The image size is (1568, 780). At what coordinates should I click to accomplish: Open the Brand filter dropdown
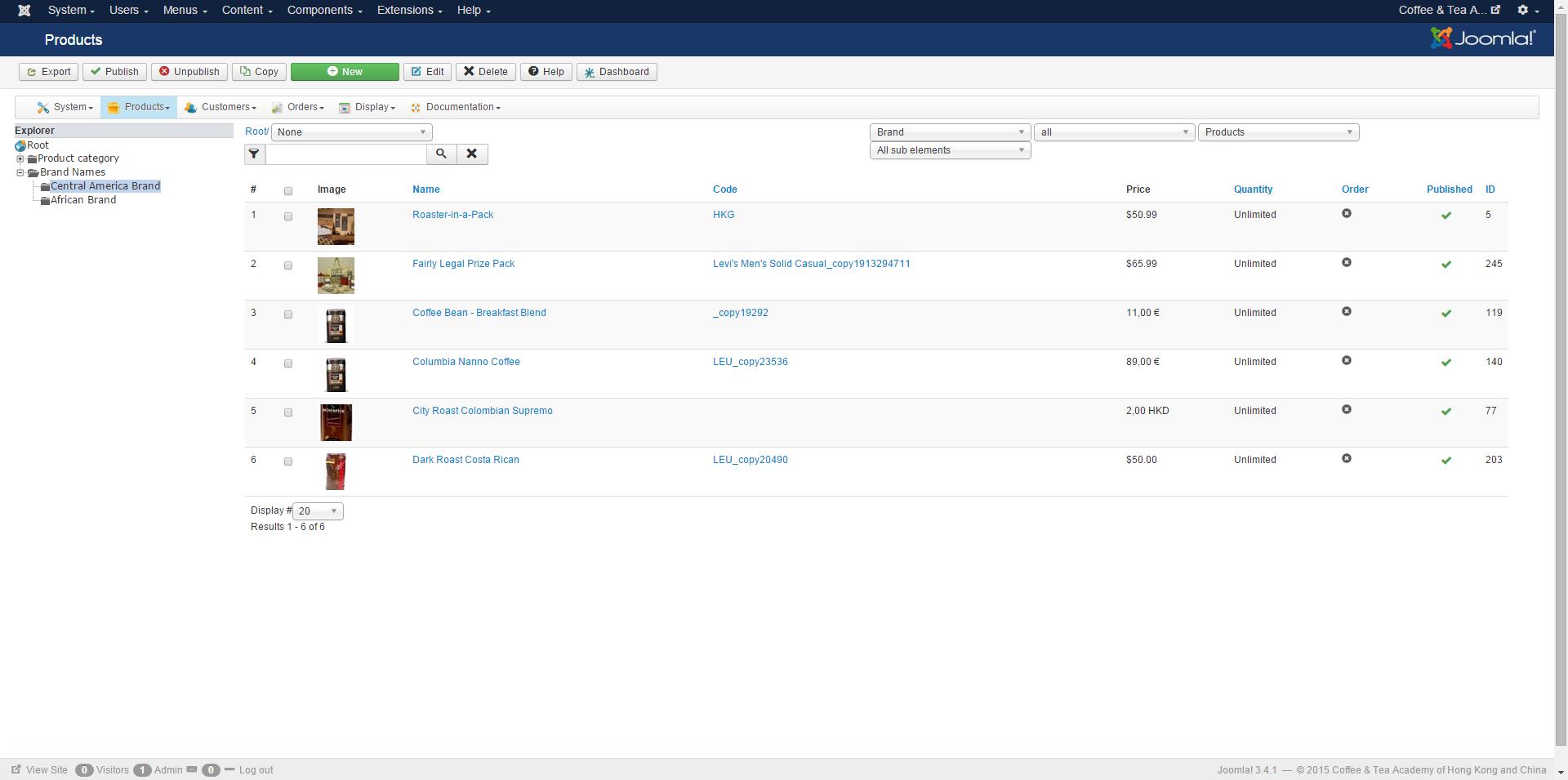click(951, 132)
